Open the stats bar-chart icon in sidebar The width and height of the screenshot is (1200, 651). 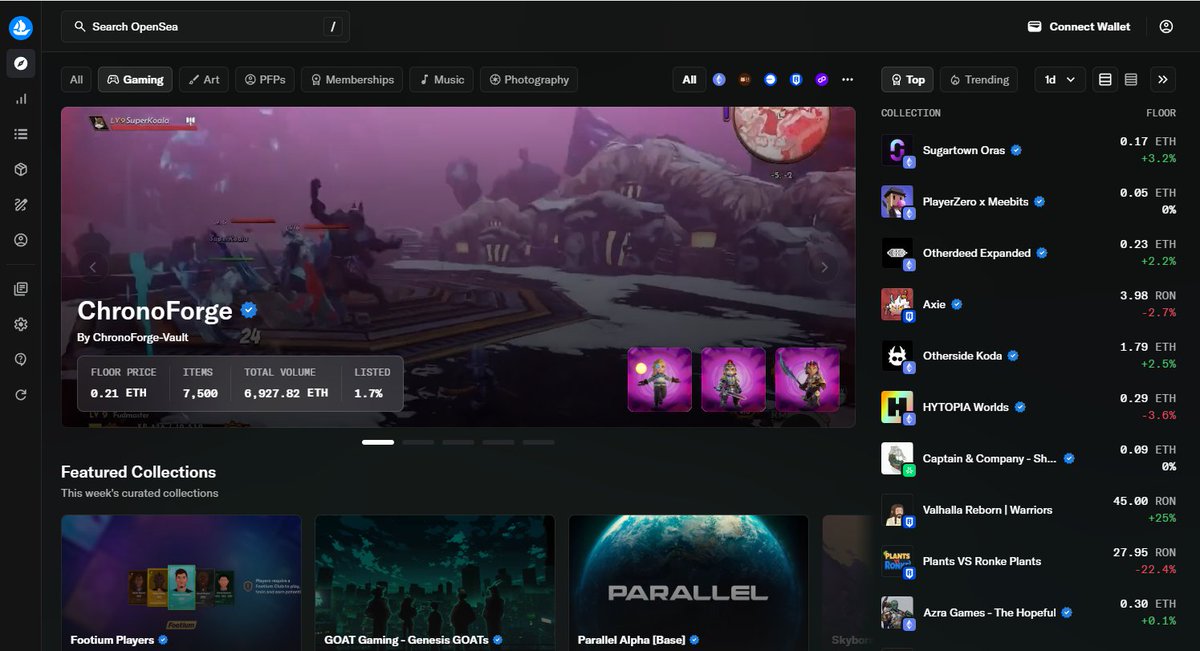click(x=21, y=99)
